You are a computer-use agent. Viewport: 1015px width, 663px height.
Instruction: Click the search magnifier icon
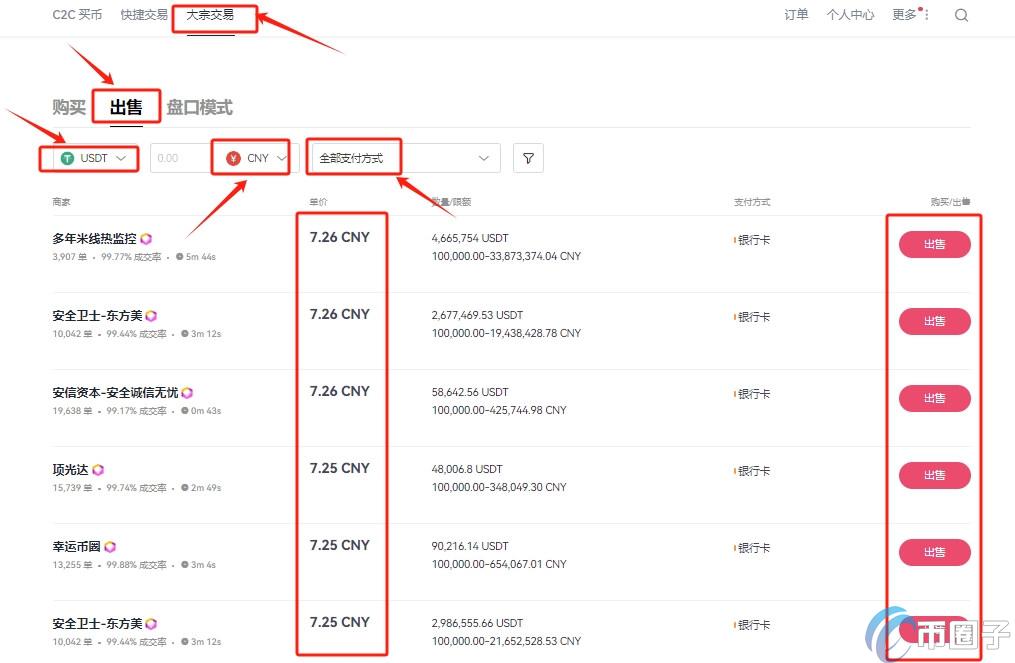tap(961, 15)
